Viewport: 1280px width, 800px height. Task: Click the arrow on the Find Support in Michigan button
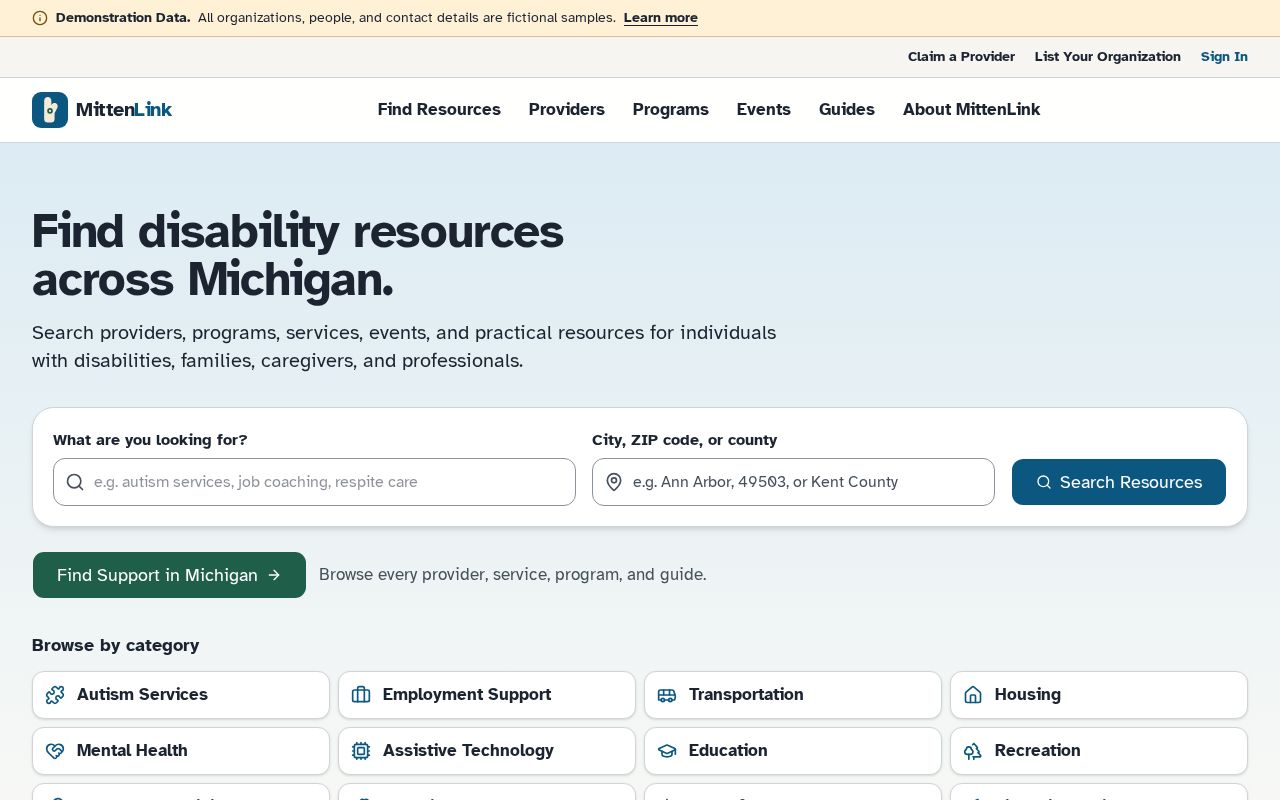pos(274,575)
